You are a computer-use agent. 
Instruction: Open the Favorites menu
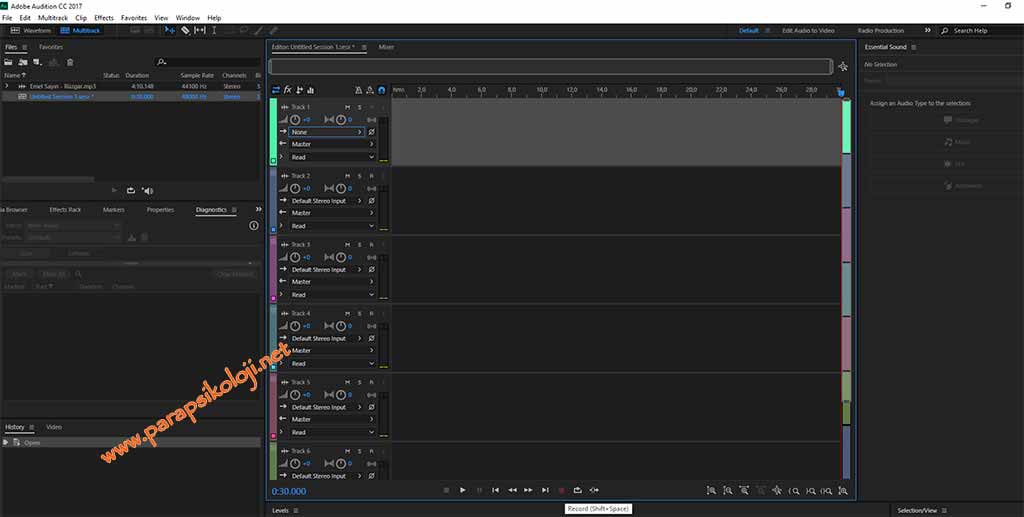coord(134,18)
